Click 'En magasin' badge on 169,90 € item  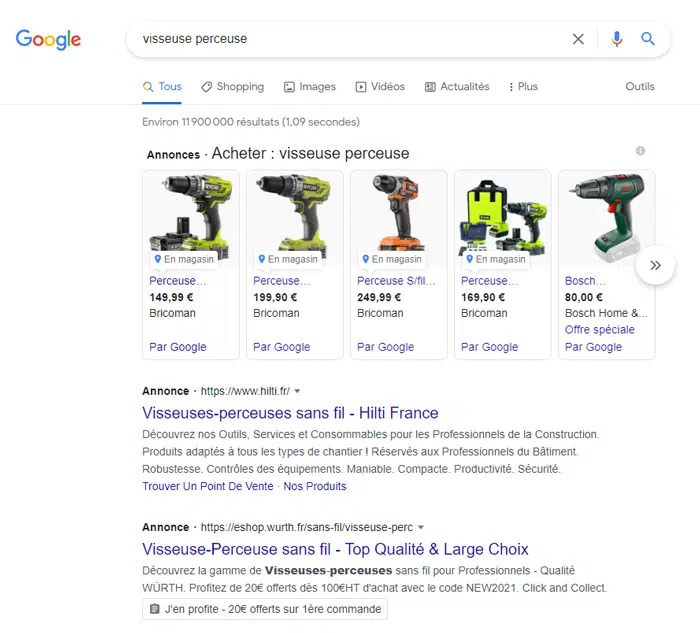[x=496, y=259]
